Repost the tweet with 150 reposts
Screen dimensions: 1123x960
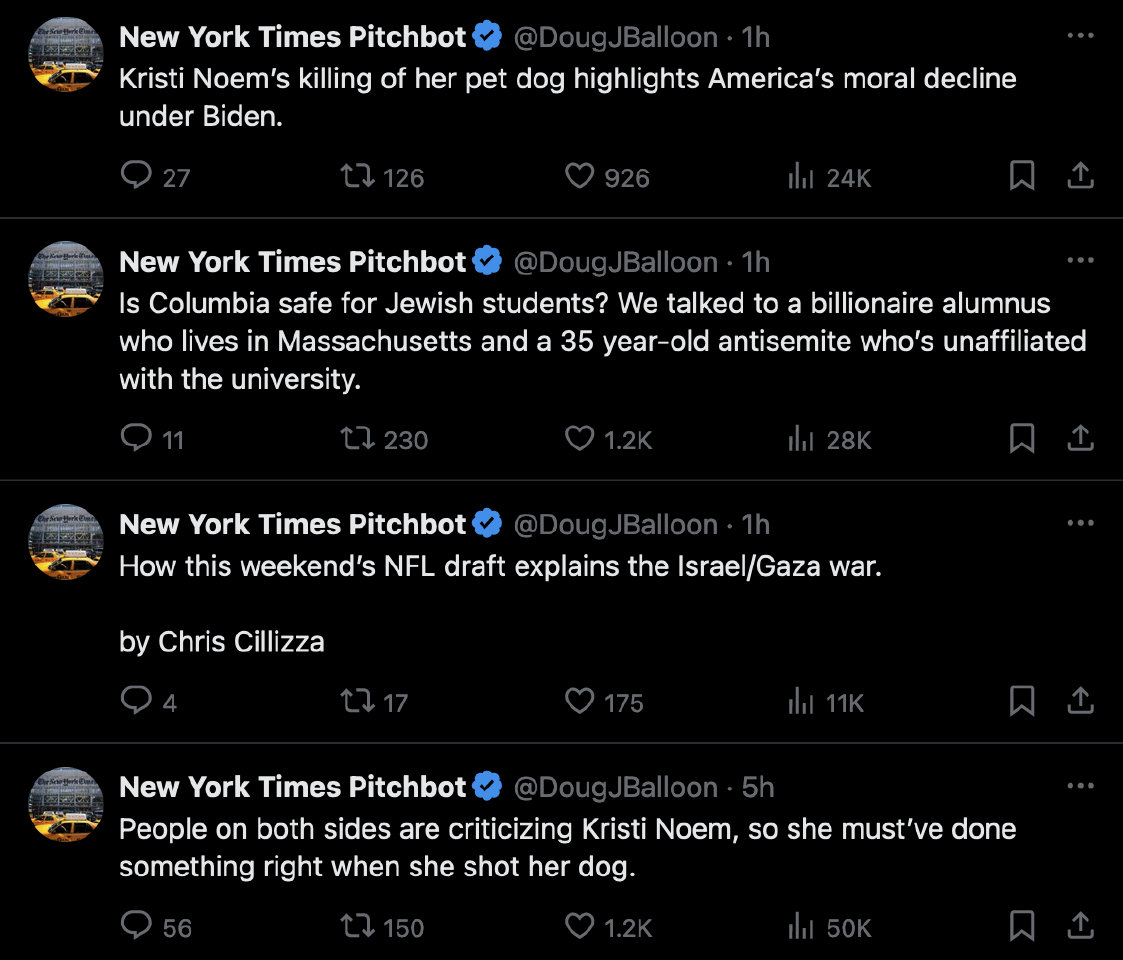point(357,927)
